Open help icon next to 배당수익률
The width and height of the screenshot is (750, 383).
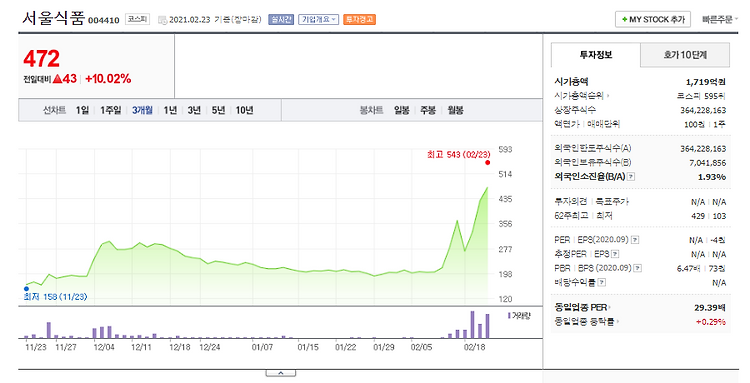pyautogui.click(x=602, y=283)
